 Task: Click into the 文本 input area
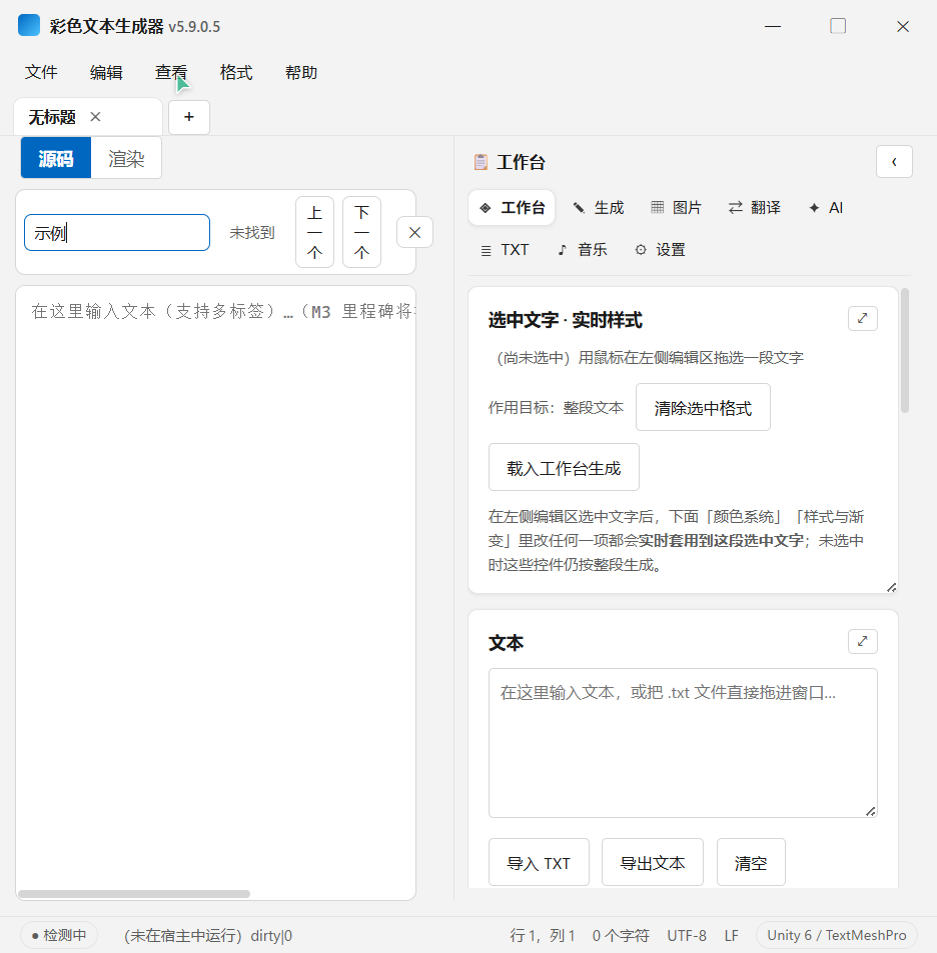(683, 743)
